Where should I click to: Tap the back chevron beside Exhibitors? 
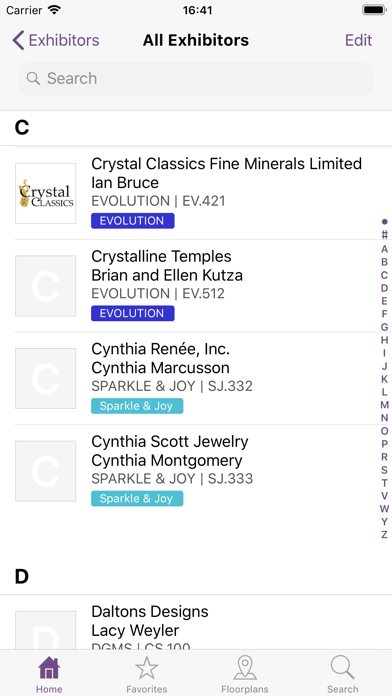click(18, 40)
